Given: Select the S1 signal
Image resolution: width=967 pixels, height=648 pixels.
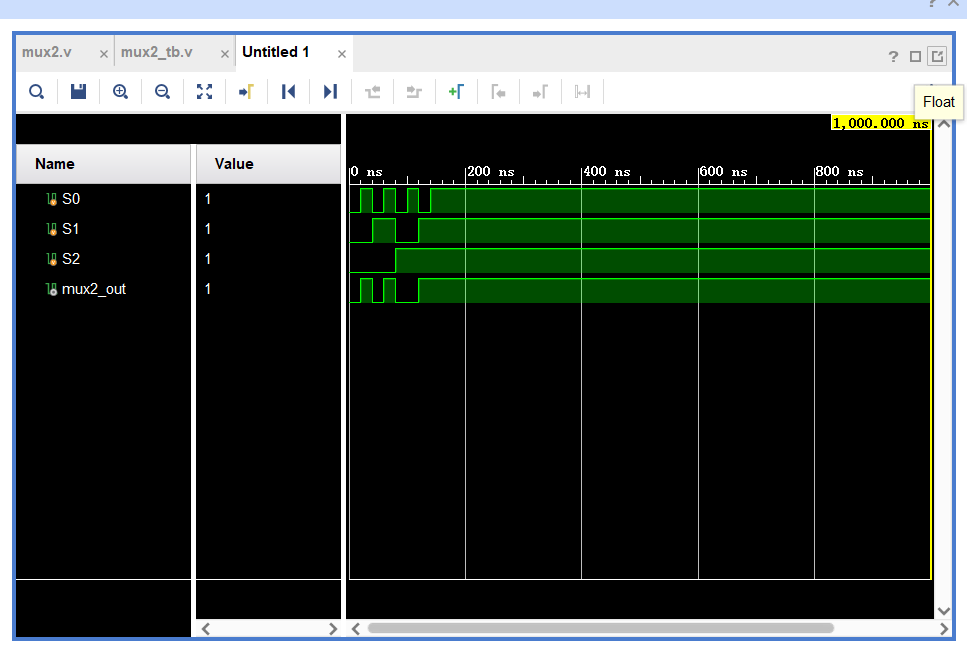Looking at the screenshot, I should [x=71, y=229].
